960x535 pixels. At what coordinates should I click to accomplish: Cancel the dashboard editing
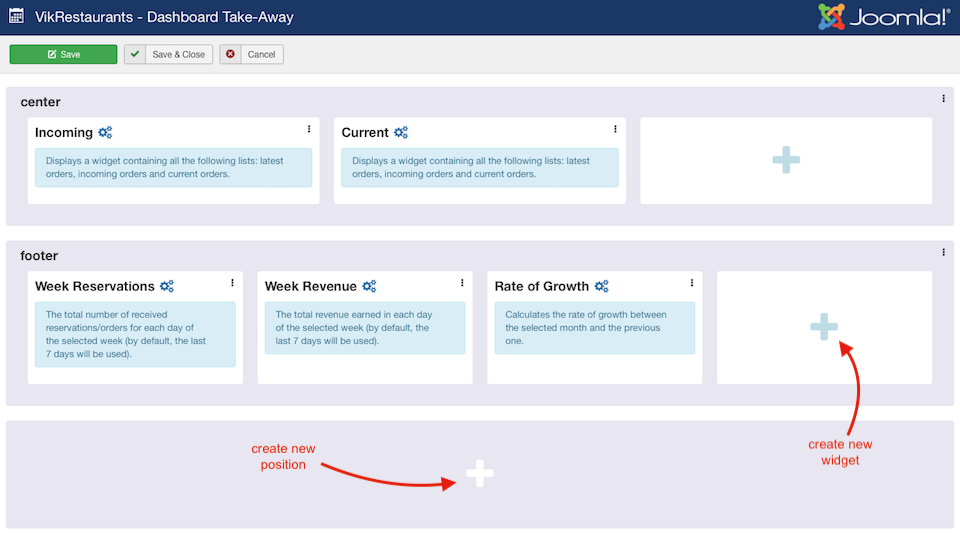coord(252,54)
